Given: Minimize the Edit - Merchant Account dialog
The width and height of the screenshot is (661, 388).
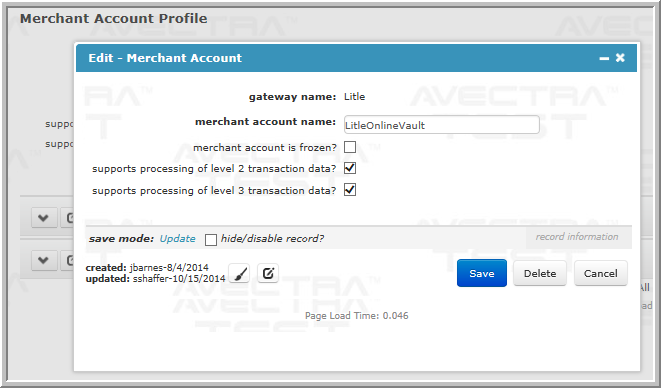Looking at the screenshot, I should tap(604, 58).
